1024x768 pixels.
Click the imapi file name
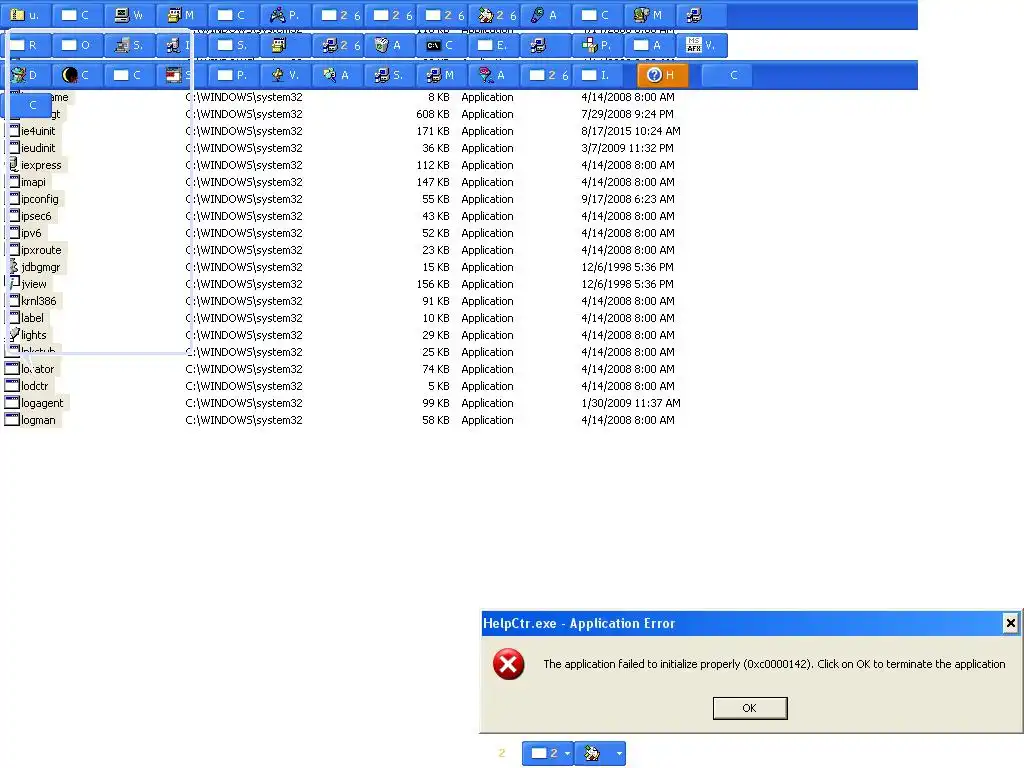pos(33,182)
